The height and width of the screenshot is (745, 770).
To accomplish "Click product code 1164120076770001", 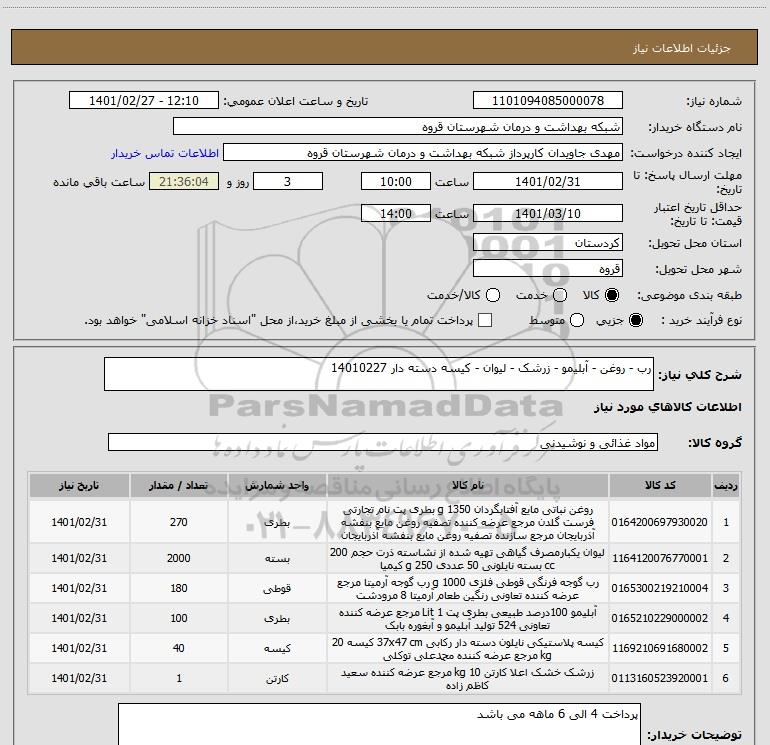I will [660, 558].
